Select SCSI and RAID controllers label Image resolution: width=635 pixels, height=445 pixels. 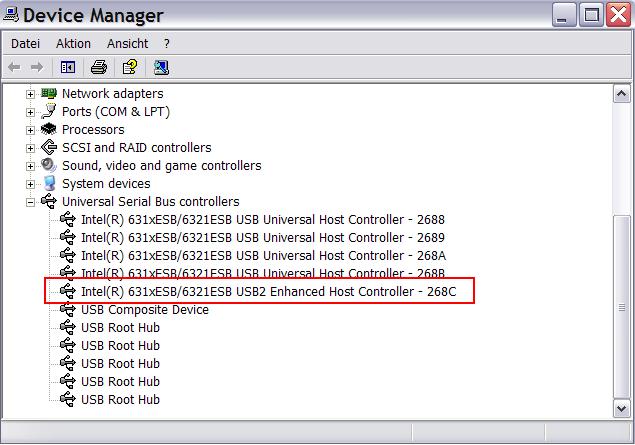point(136,147)
